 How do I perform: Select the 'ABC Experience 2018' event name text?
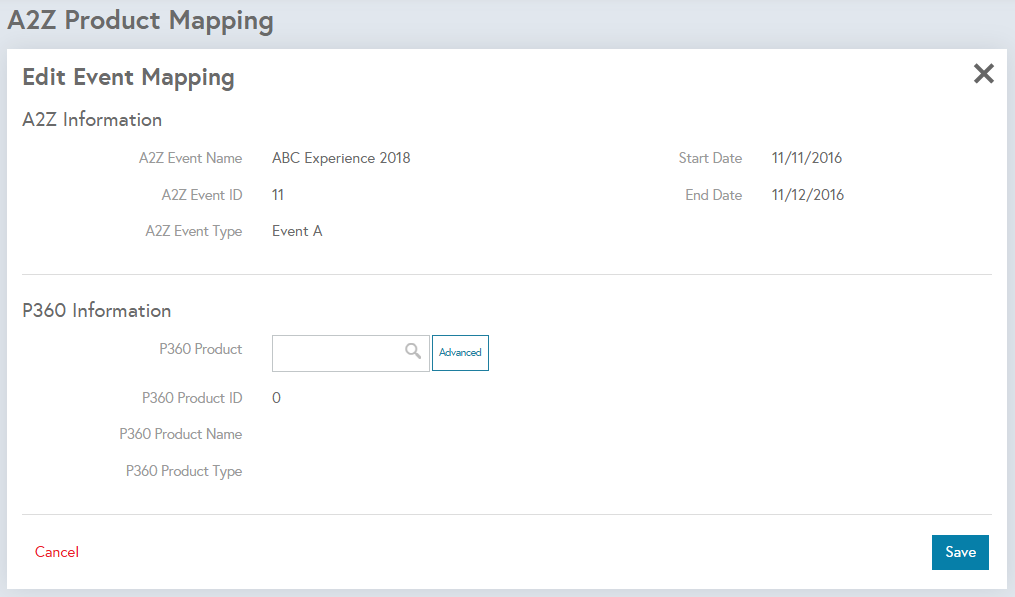pyautogui.click(x=341, y=158)
